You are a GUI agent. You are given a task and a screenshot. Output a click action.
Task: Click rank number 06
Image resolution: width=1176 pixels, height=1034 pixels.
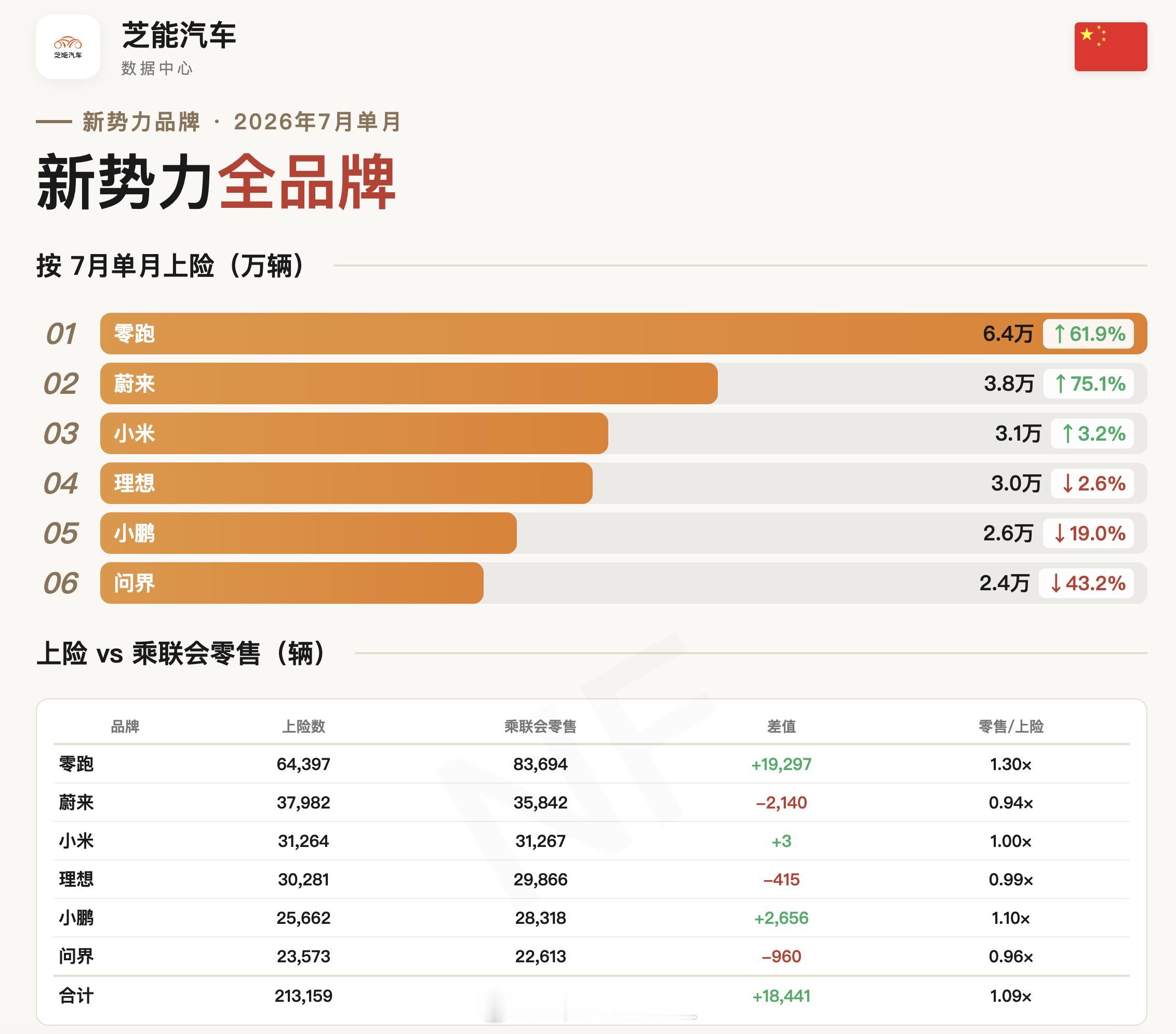(x=60, y=584)
